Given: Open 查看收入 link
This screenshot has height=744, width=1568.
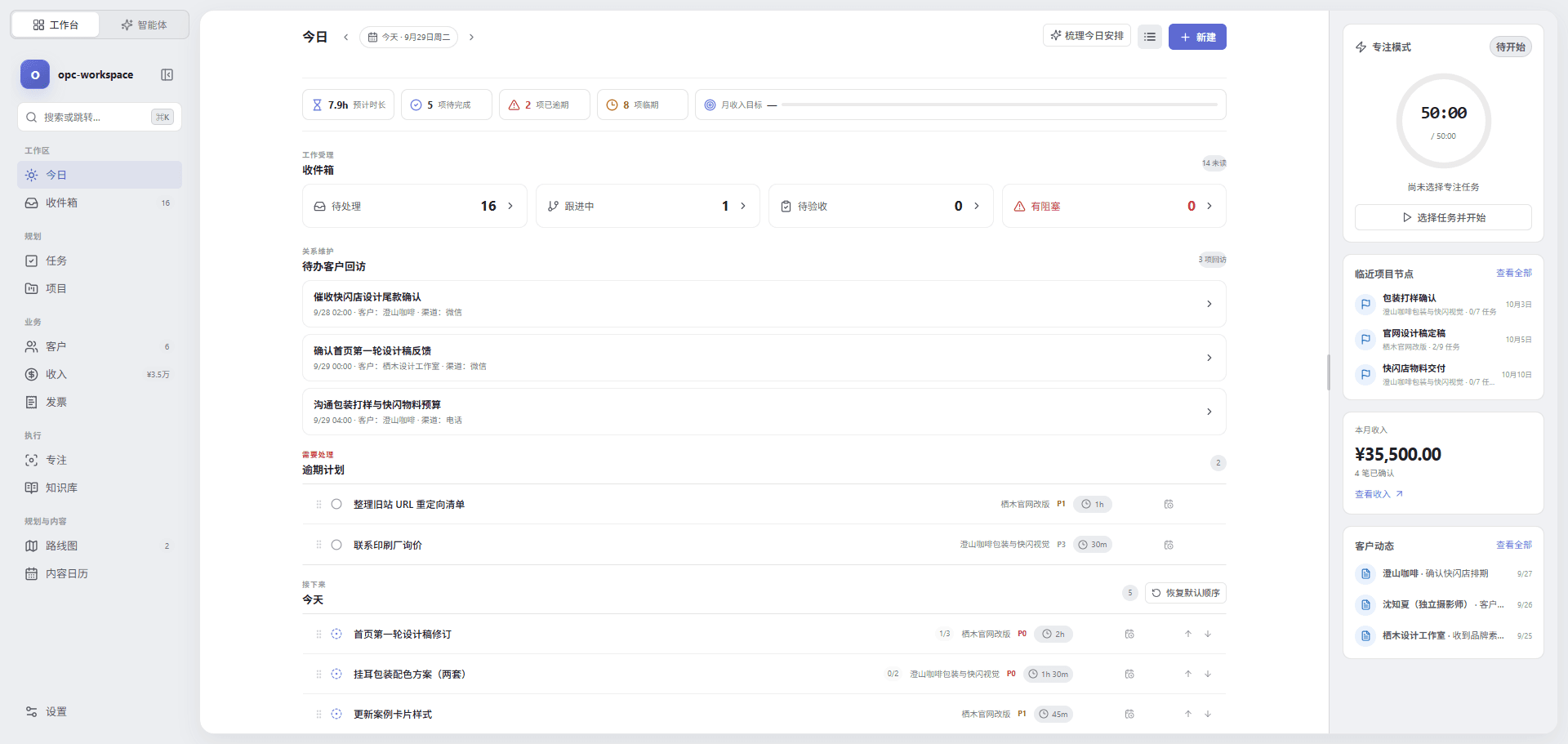Looking at the screenshot, I should pyautogui.click(x=1379, y=494).
